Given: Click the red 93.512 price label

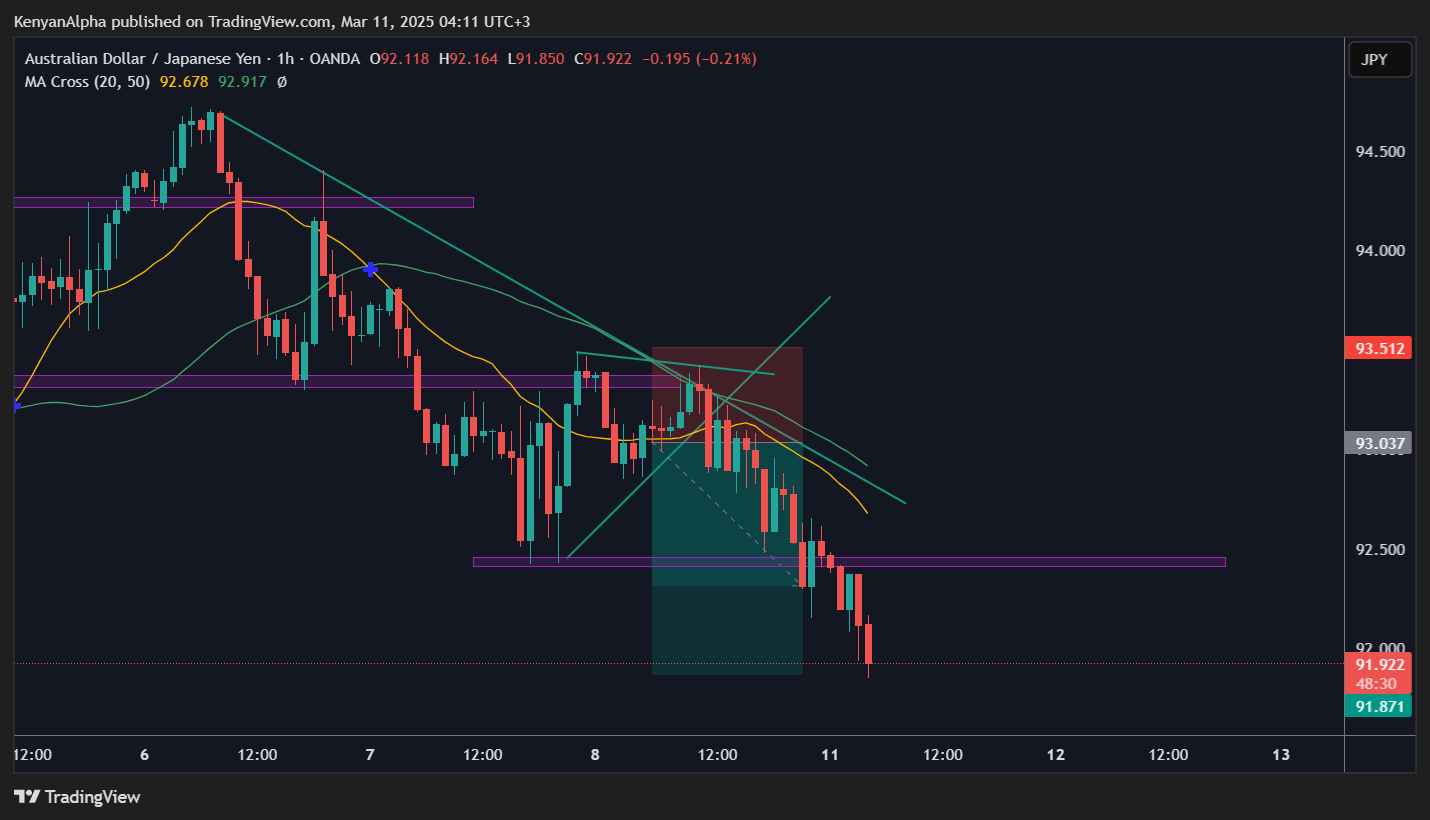Looking at the screenshot, I should (x=1380, y=349).
